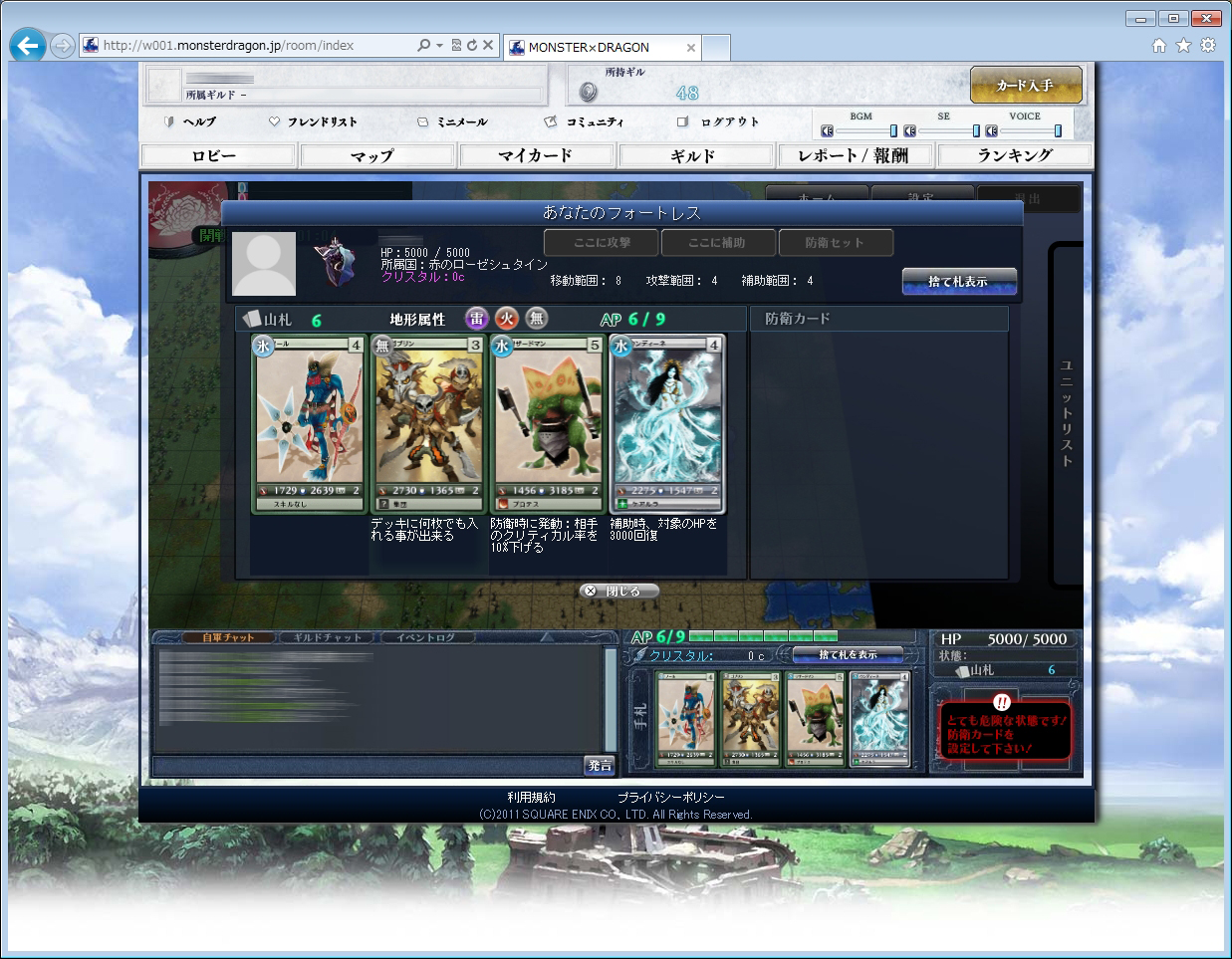
Task: Go to ギルド guild tab
Action: click(x=696, y=155)
